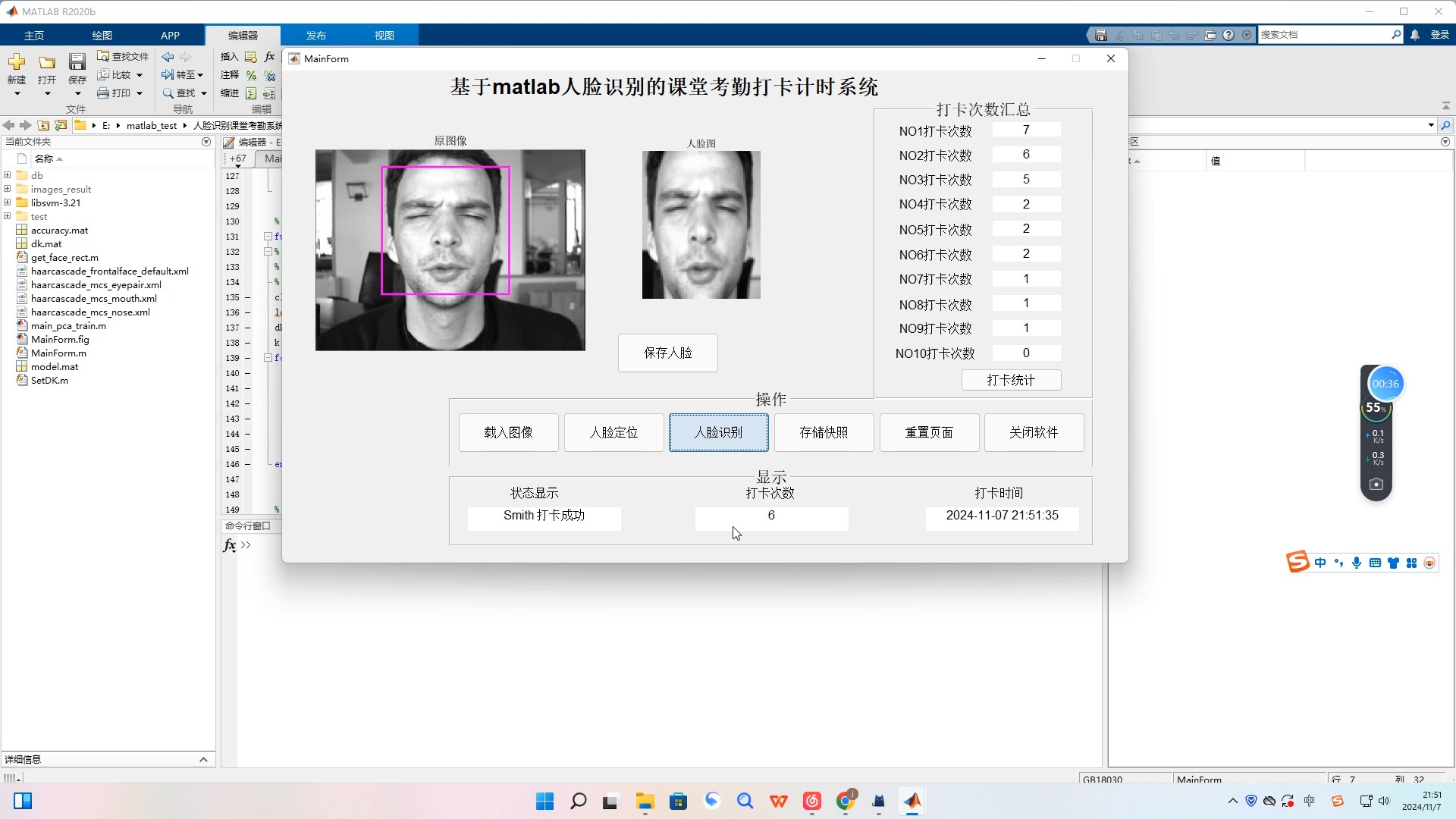Open the 当前文件夹 panel actions menu

(x=206, y=142)
